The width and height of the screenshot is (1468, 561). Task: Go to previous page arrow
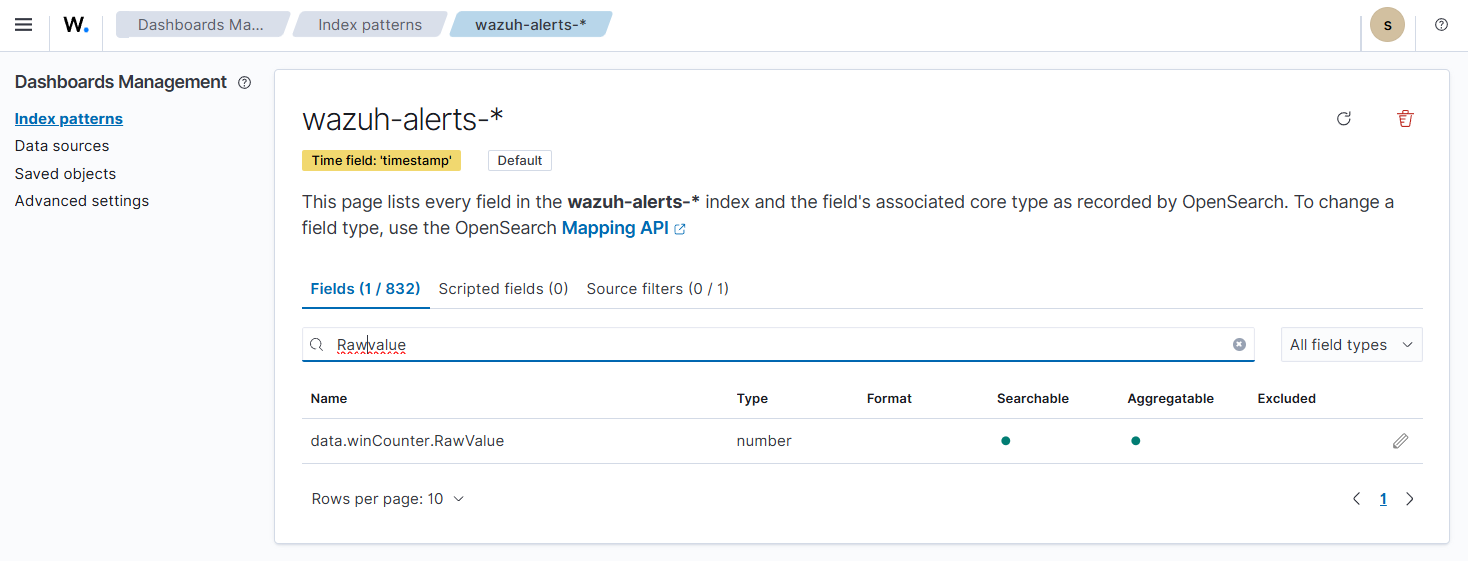pyautogui.click(x=1356, y=499)
